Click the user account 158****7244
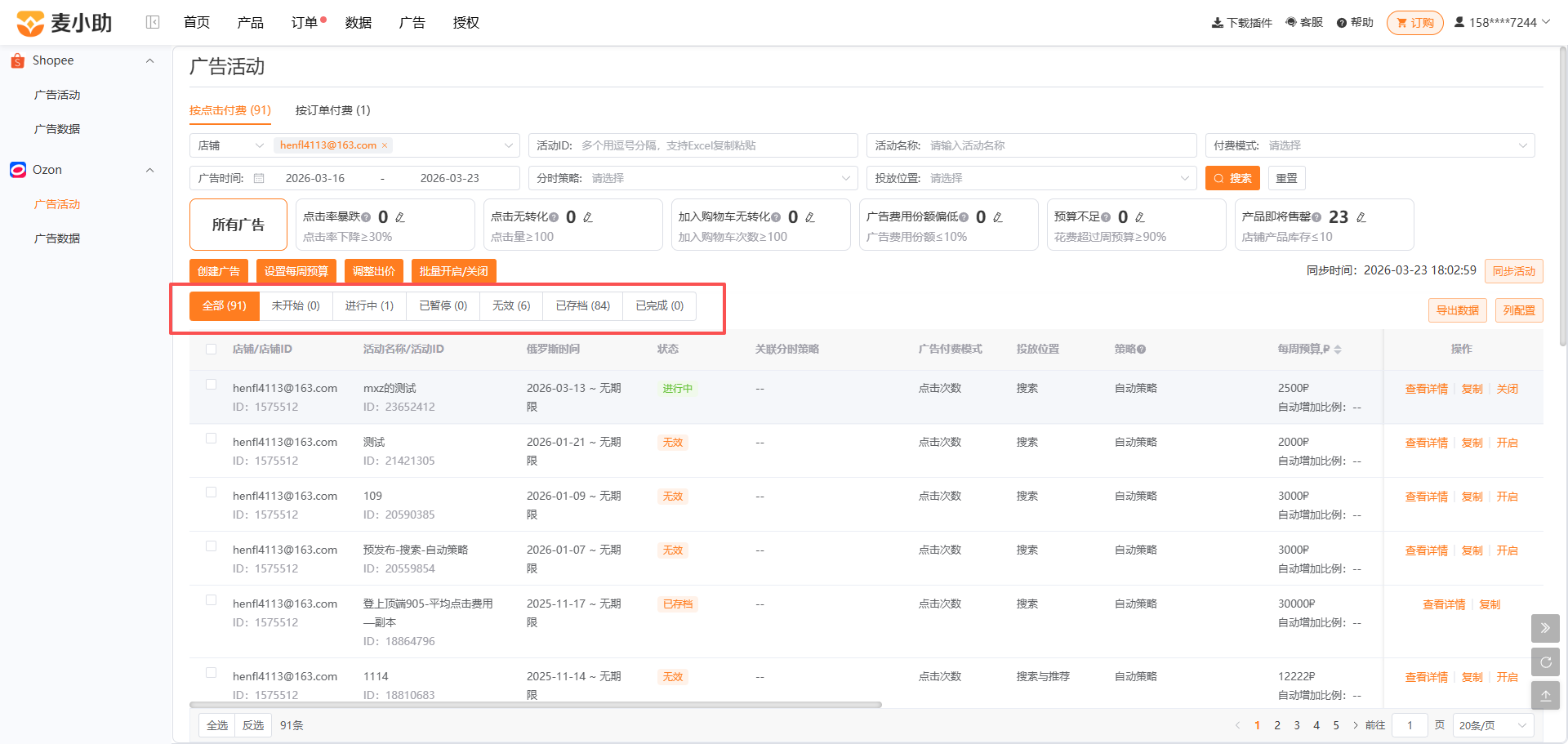 pos(1501,22)
